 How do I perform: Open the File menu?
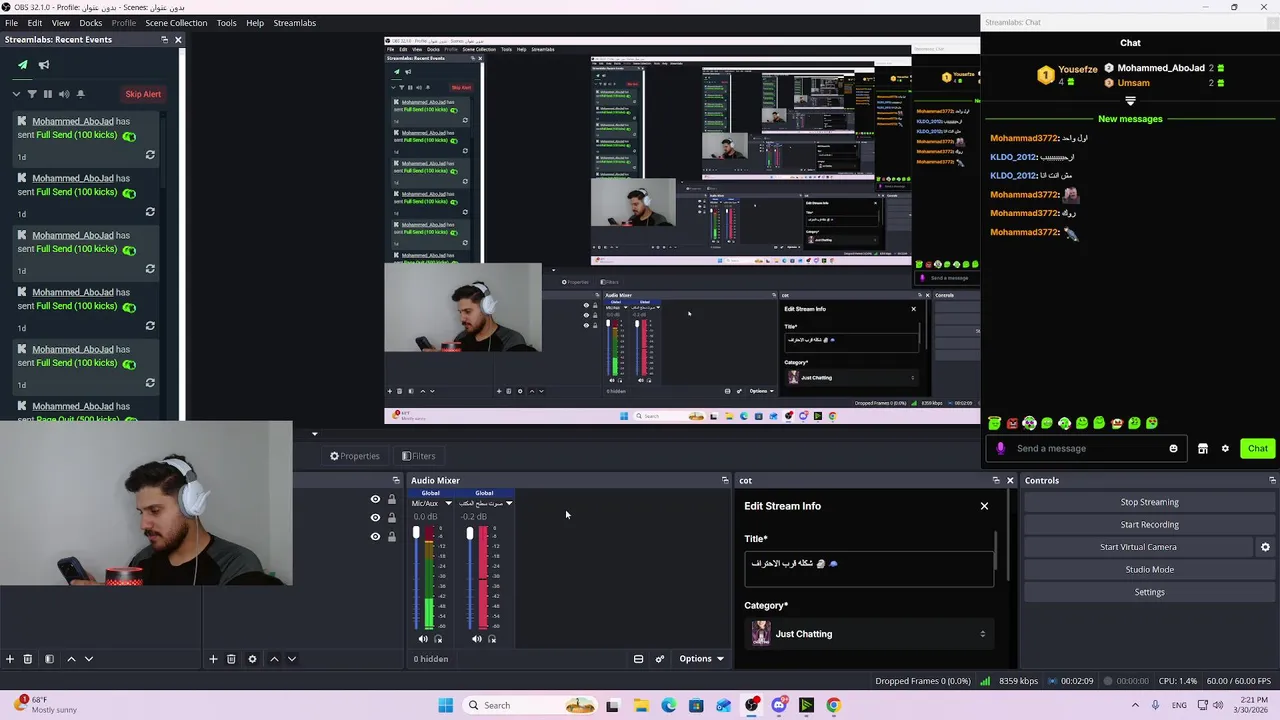11,23
